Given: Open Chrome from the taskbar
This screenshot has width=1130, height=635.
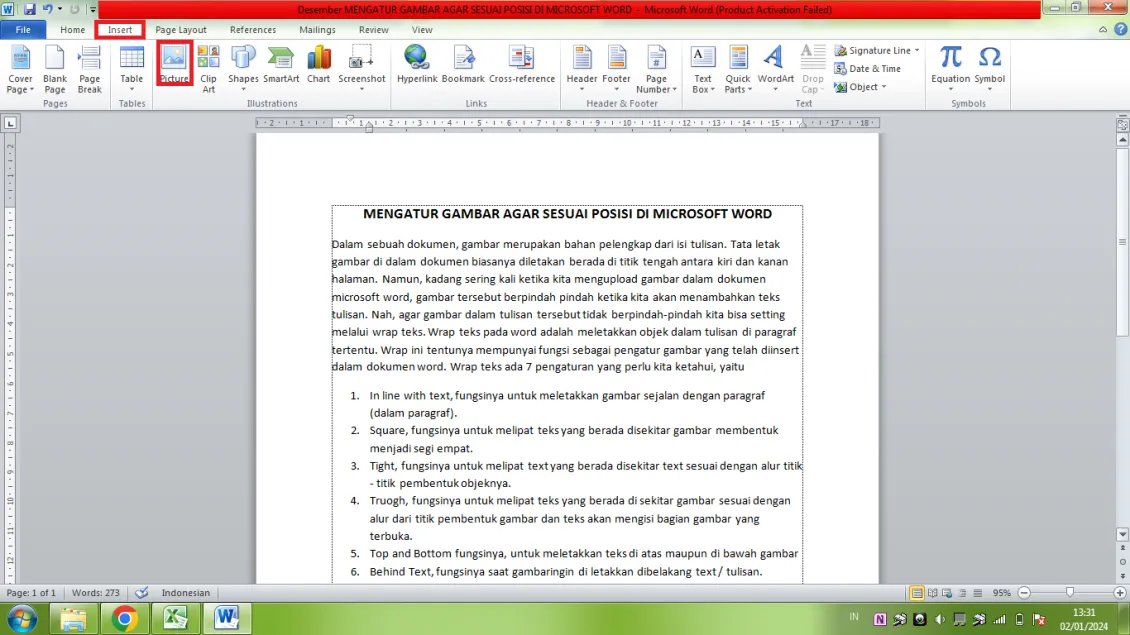Looking at the screenshot, I should pos(125,618).
